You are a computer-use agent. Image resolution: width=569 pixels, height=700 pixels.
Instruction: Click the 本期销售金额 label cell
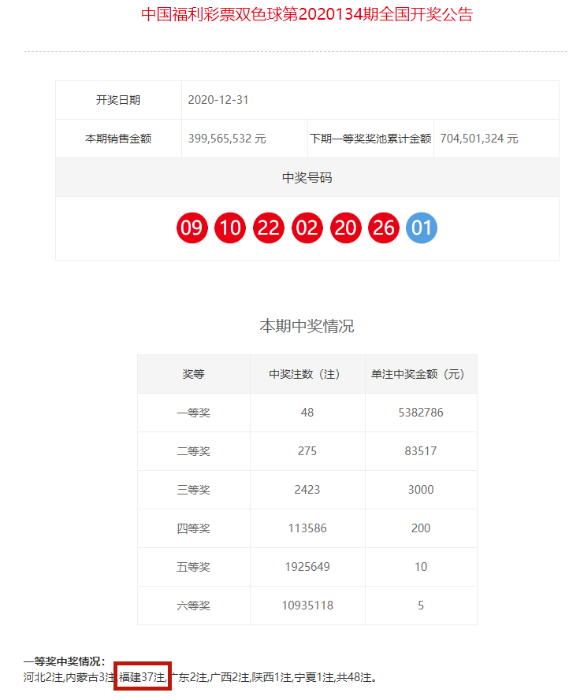click(x=118, y=138)
